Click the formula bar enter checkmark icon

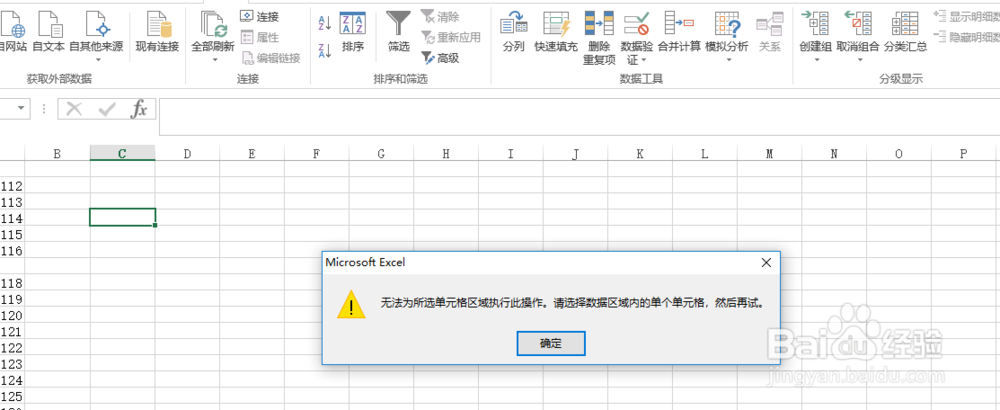click(x=106, y=109)
